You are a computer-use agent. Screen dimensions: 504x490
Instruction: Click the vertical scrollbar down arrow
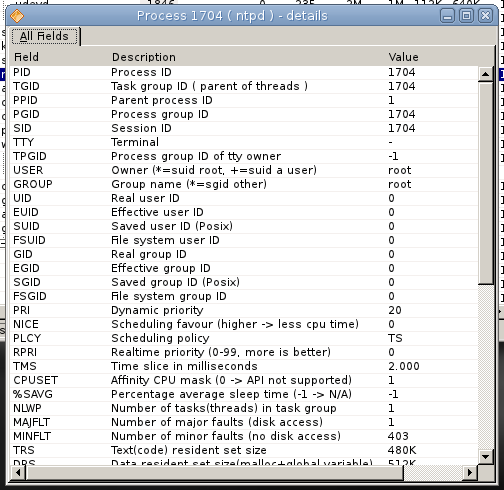point(485,456)
